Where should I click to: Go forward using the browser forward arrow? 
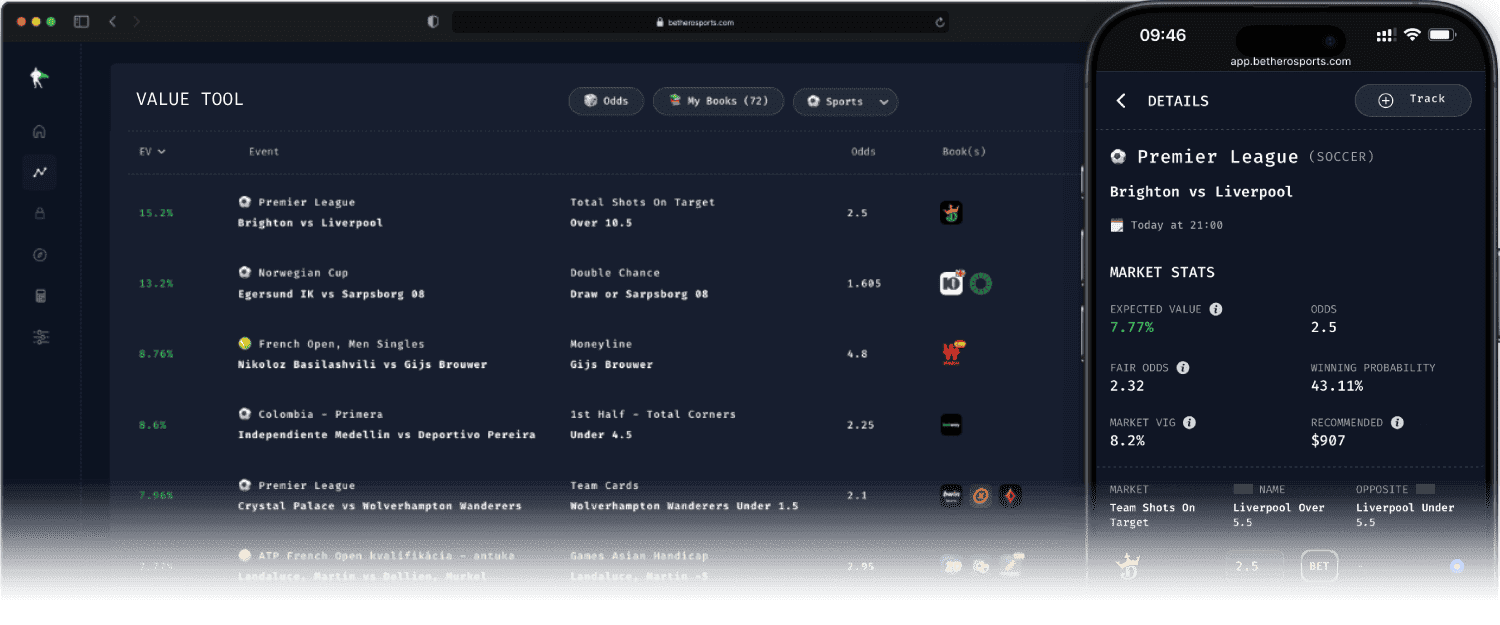(x=136, y=21)
